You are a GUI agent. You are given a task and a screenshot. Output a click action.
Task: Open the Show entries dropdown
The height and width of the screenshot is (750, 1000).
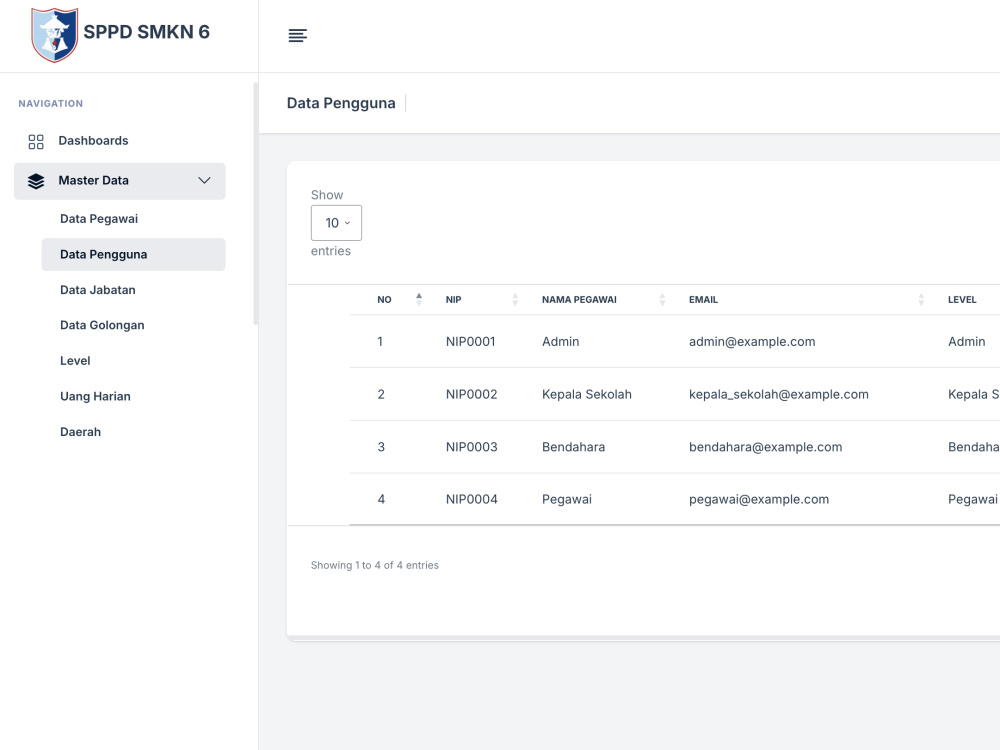click(336, 223)
